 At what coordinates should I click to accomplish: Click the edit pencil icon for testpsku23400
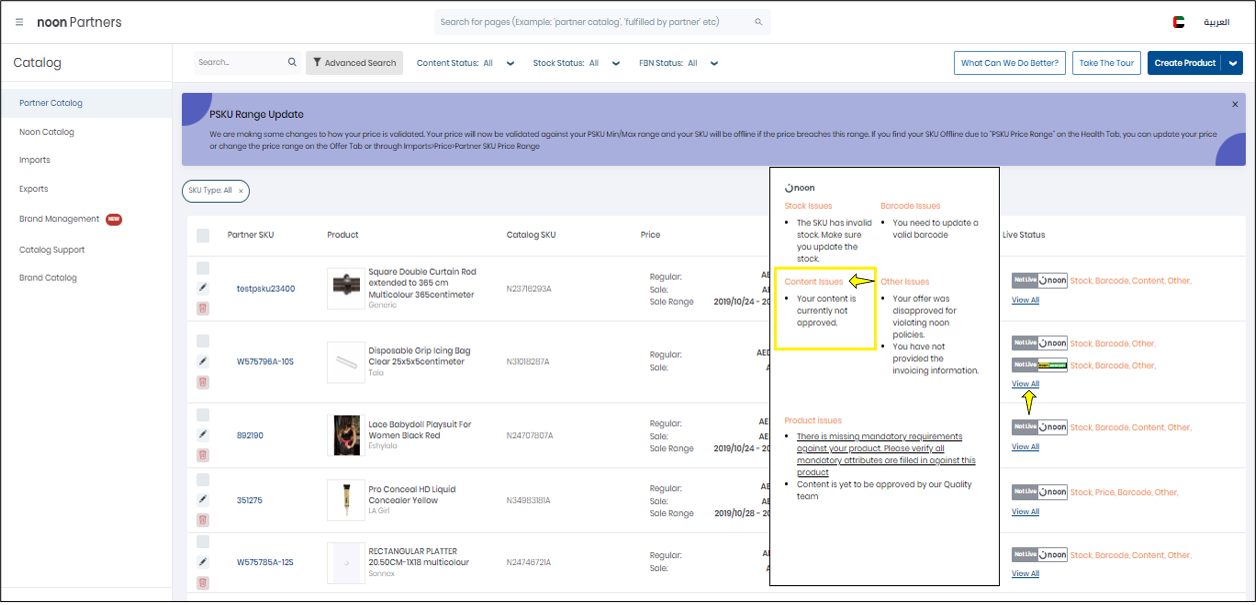(x=203, y=287)
